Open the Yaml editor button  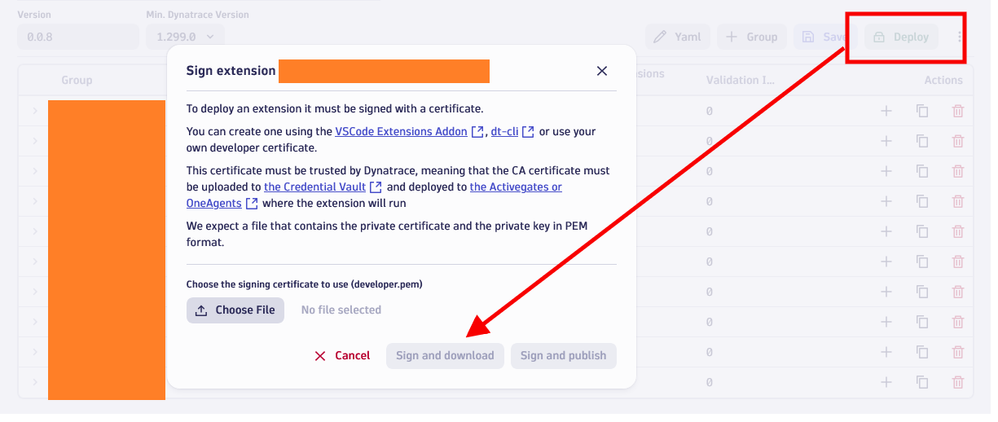677,37
